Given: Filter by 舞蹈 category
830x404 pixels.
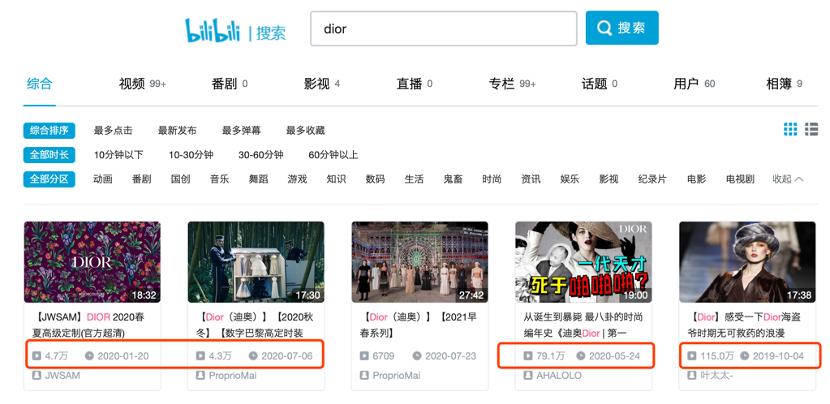Looking at the screenshot, I should [258, 179].
